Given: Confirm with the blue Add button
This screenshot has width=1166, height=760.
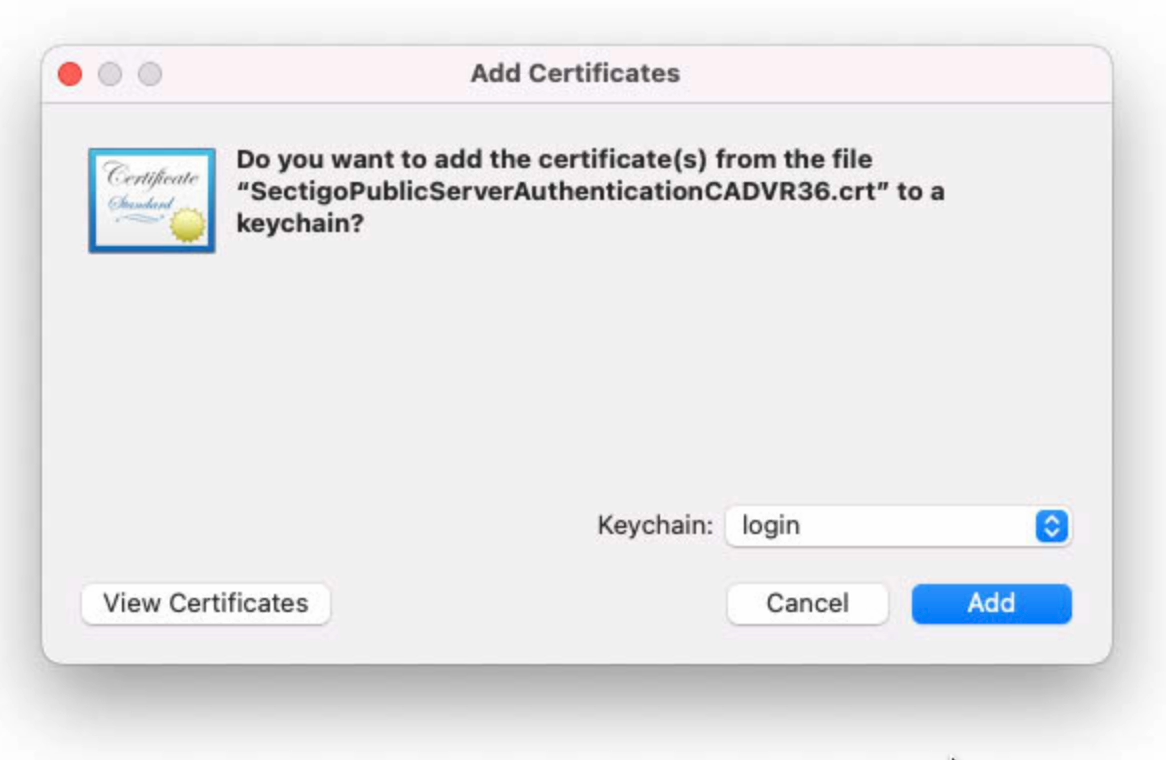Looking at the screenshot, I should [x=991, y=603].
